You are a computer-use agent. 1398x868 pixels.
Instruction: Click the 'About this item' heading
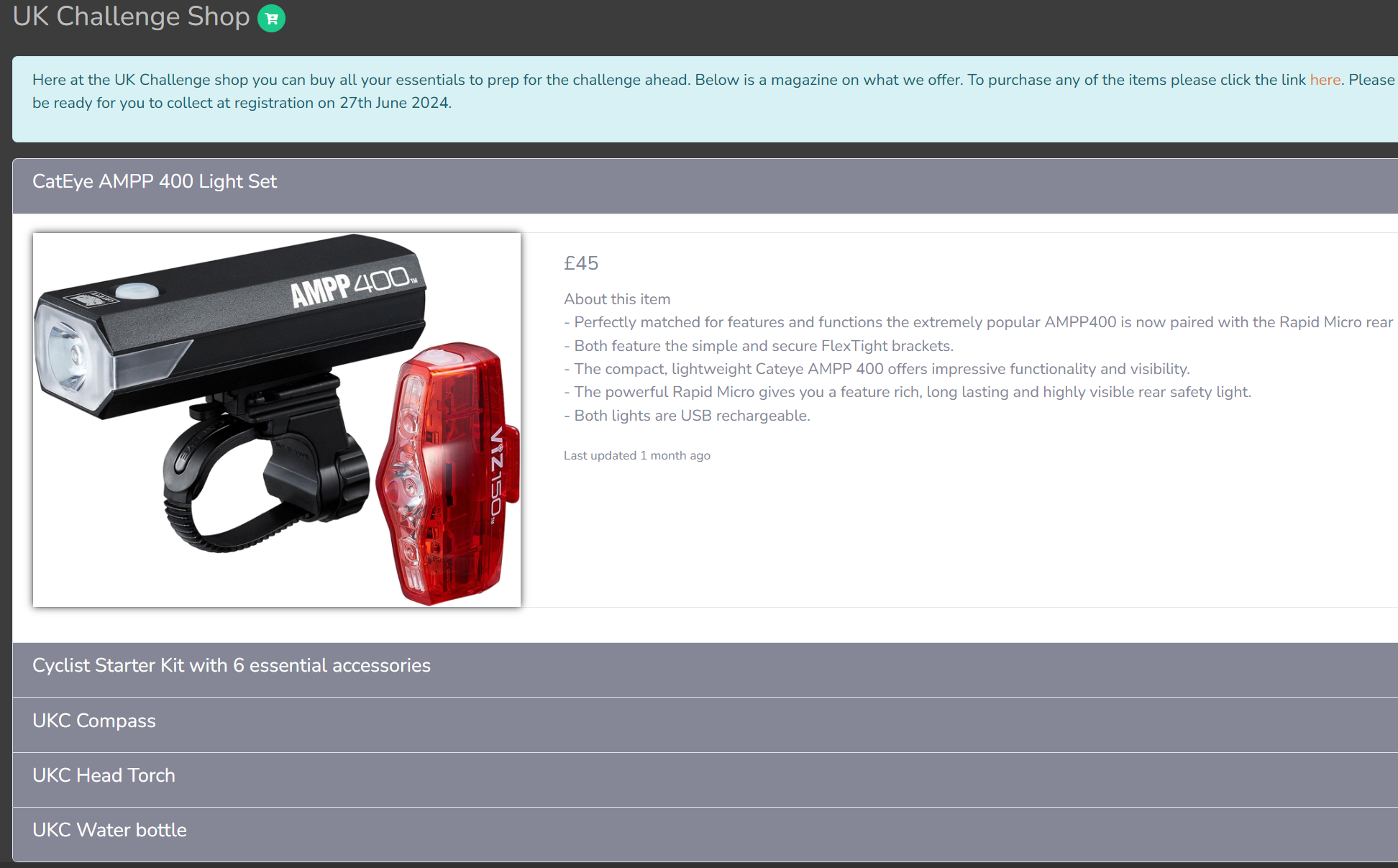coord(617,299)
